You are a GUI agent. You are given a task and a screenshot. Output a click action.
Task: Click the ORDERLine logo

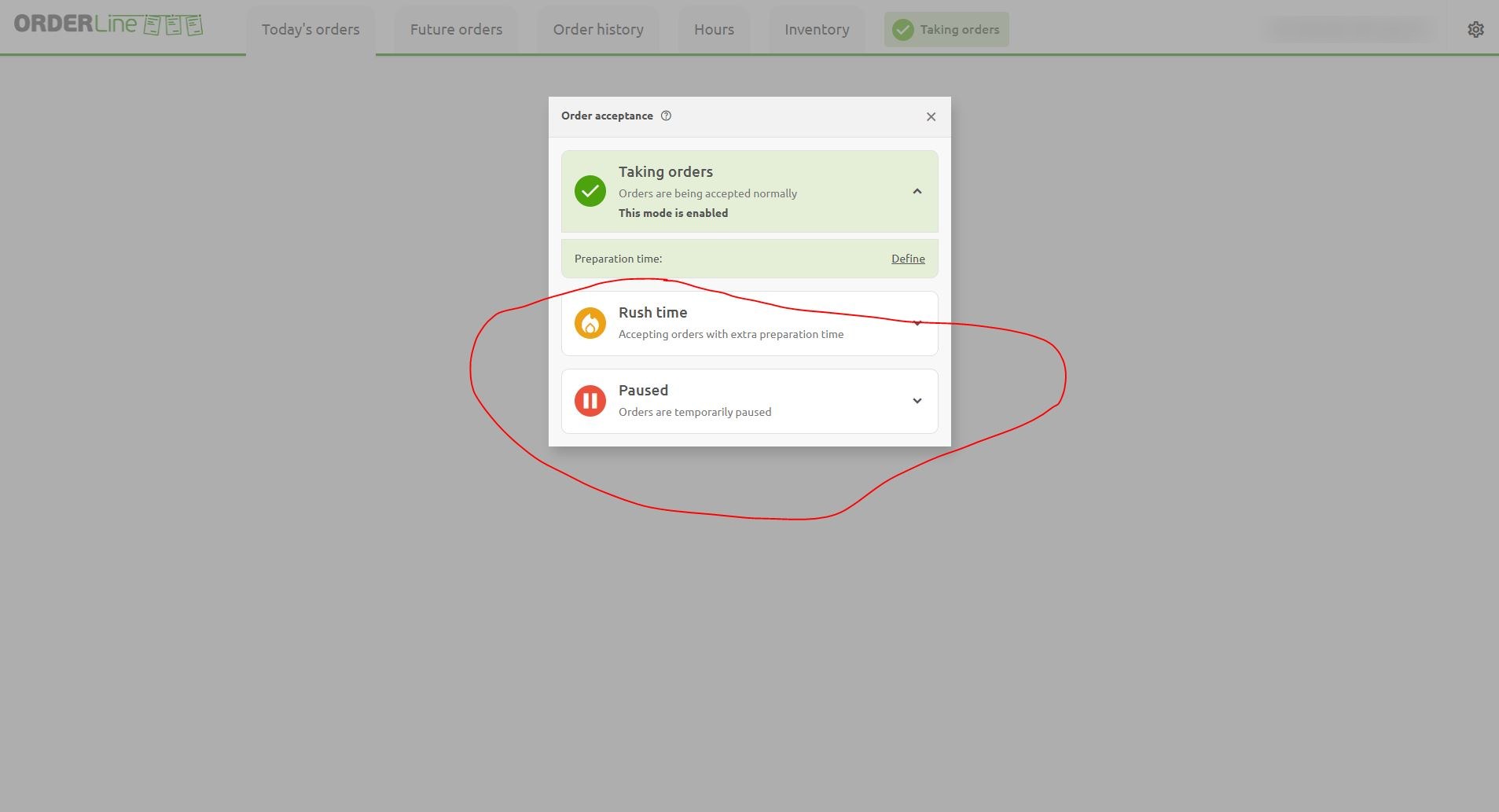(x=108, y=24)
